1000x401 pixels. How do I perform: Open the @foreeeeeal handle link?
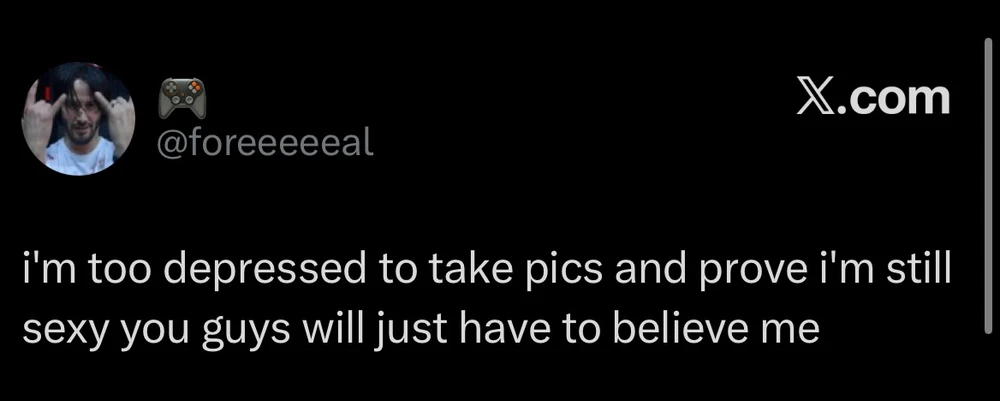265,143
